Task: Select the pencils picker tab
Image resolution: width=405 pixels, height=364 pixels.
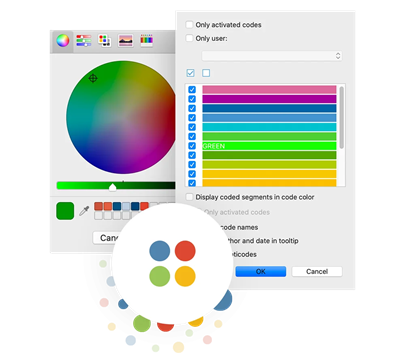Action: click(x=146, y=41)
